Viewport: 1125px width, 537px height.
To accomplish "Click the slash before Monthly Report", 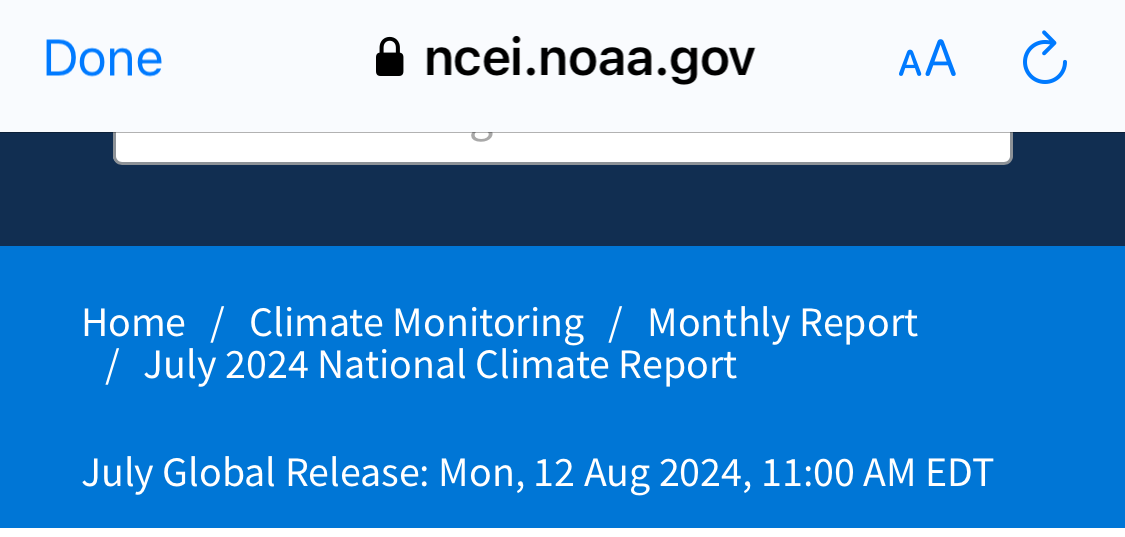I will 615,323.
